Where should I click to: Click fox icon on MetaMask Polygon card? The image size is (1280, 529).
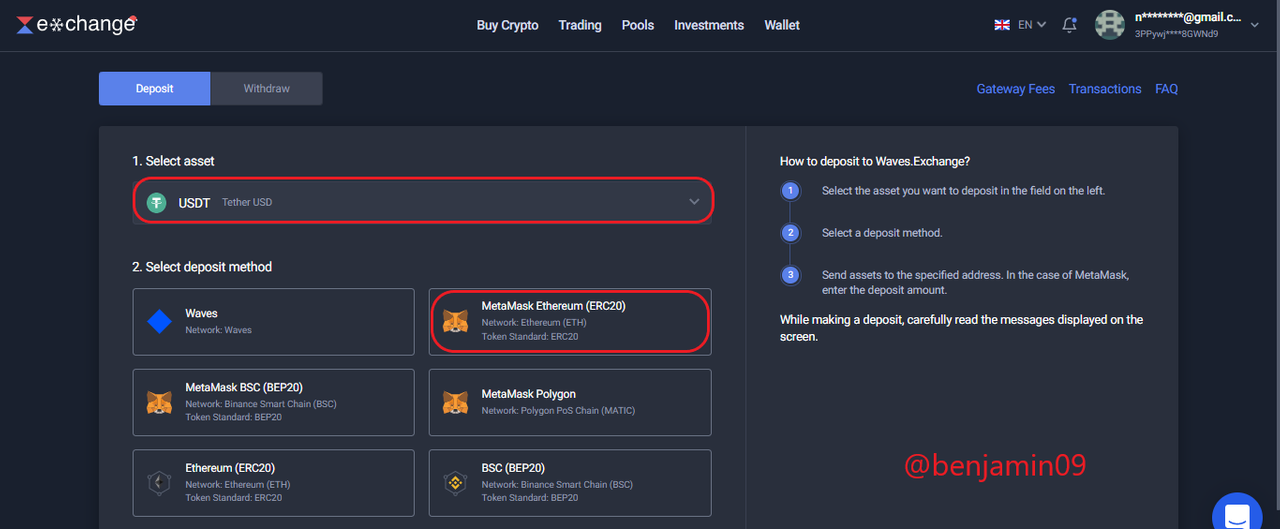(x=455, y=402)
